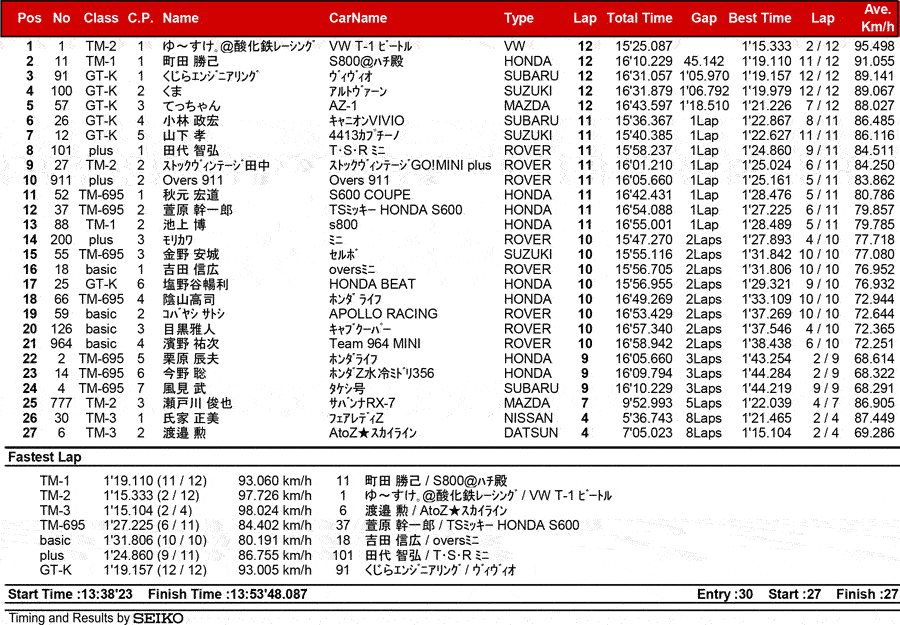Select the name '田代 智弘' in position 8
The height and width of the screenshot is (625, 900).
191,150
